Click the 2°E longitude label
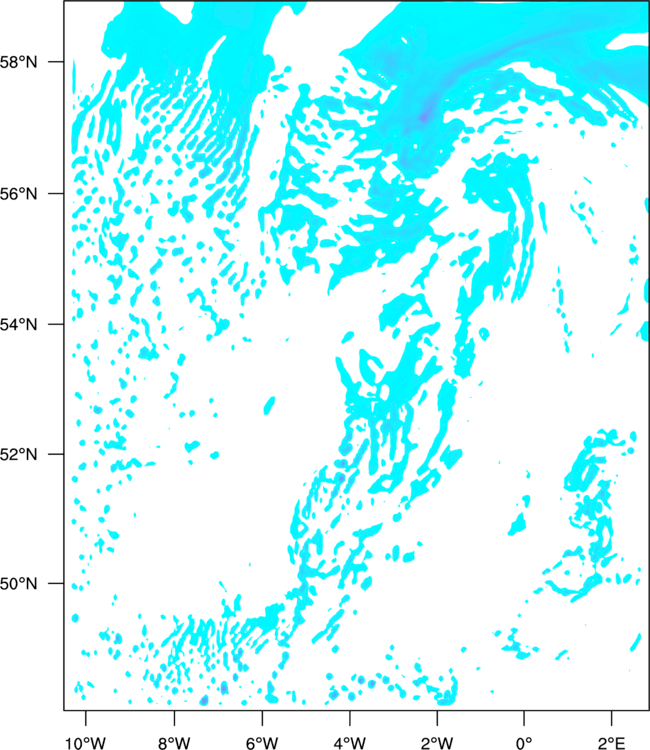The height and width of the screenshot is (750, 650). (x=612, y=743)
